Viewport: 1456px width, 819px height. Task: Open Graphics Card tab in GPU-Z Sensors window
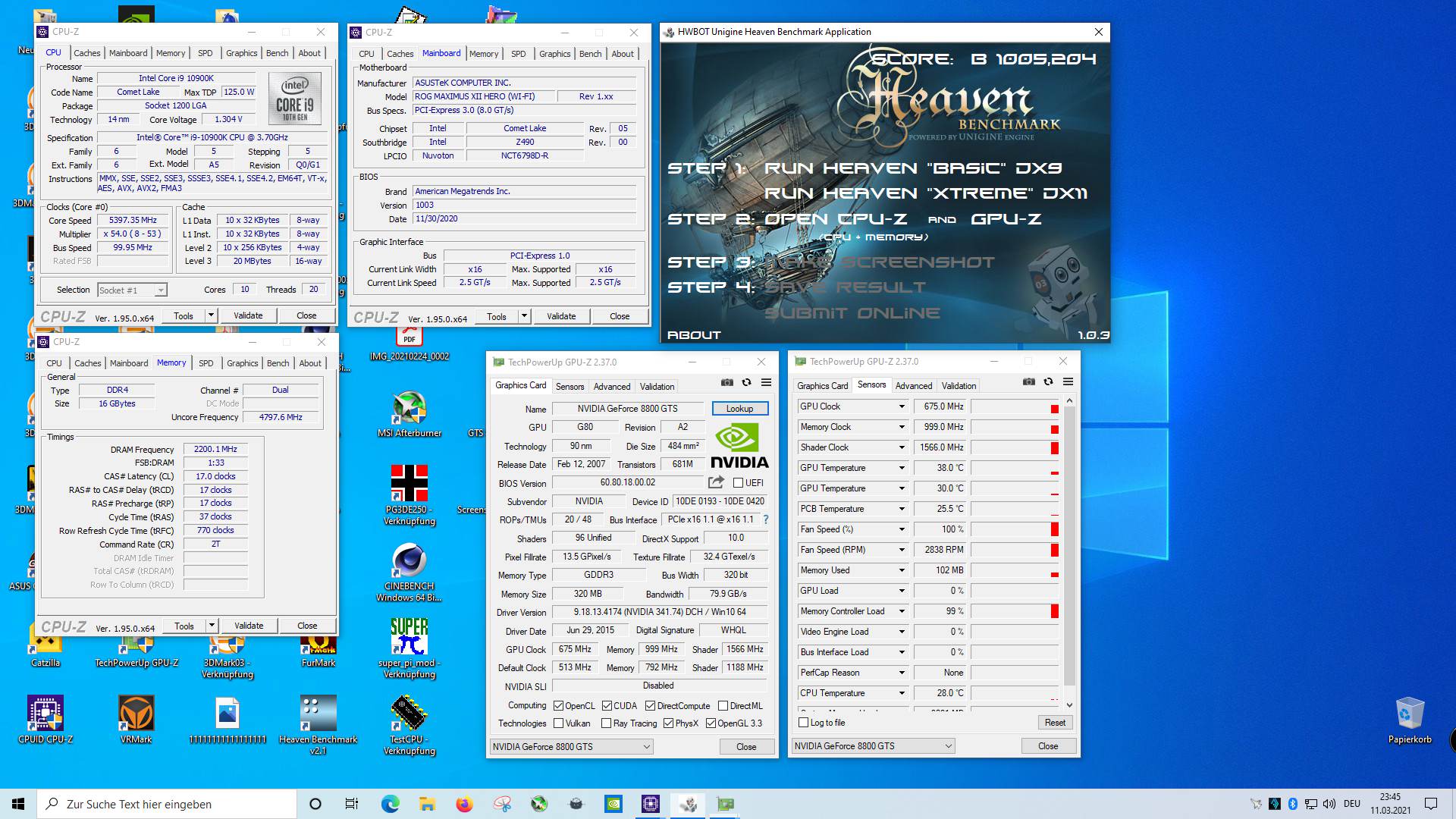click(x=823, y=386)
